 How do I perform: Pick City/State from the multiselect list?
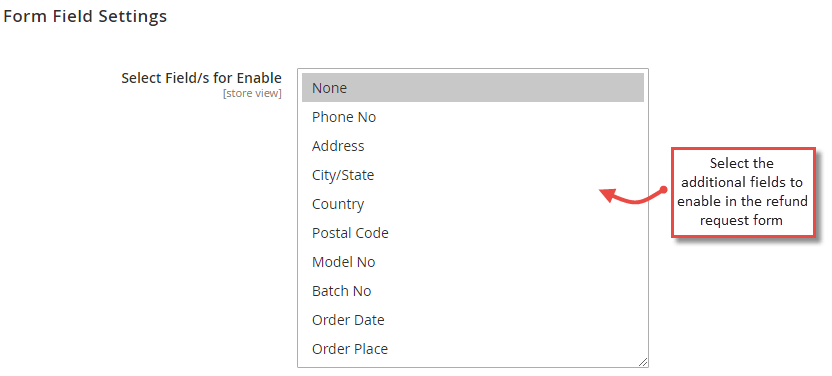(x=473, y=175)
